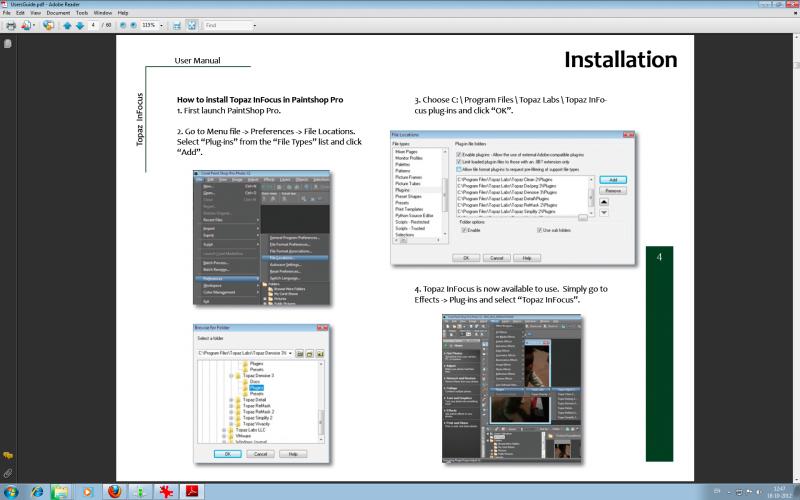Click the Create PDF online icon
The width and height of the screenshot is (800, 500).
coord(26,25)
